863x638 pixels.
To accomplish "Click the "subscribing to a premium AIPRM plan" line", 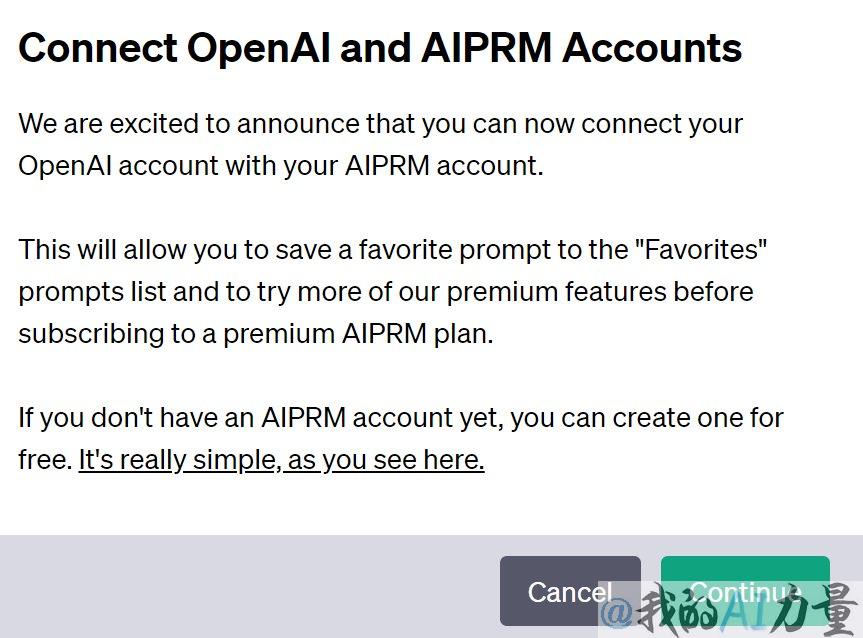I will coord(256,334).
